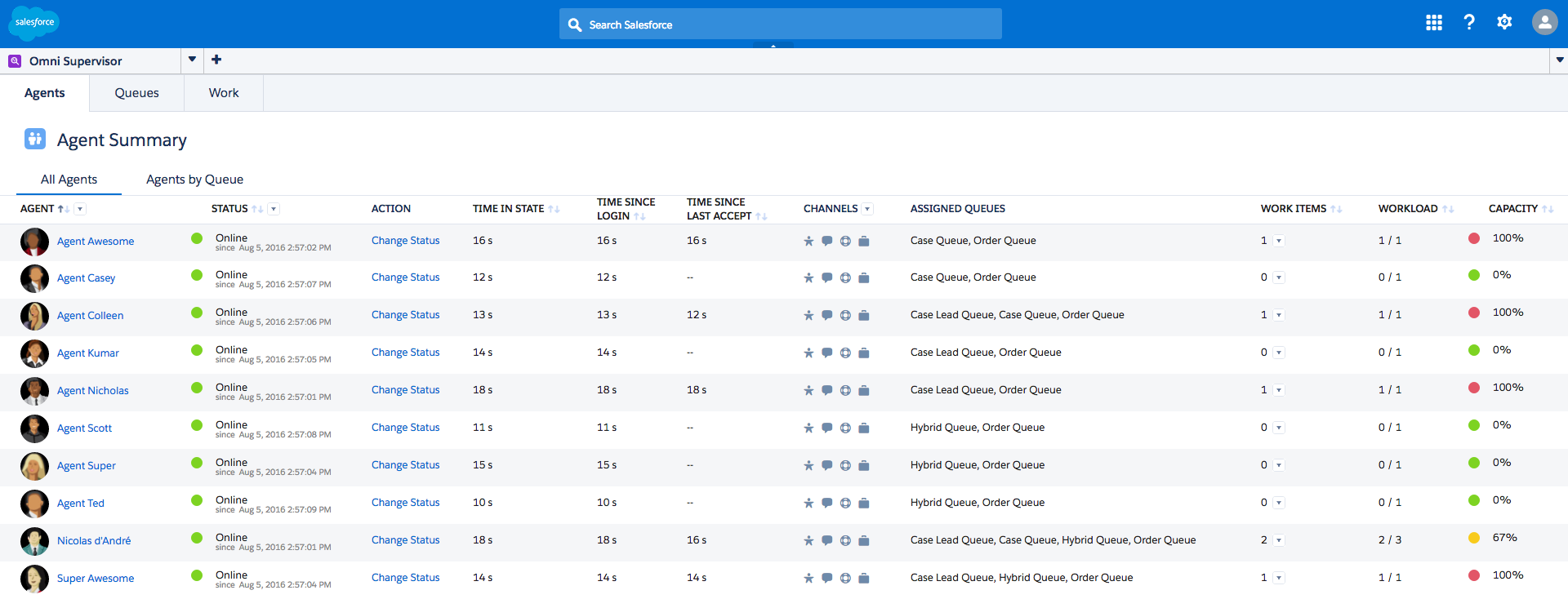Screen dimensions: 1568x608
Task: Open the Agent Scott profile link
Action: 84,428
